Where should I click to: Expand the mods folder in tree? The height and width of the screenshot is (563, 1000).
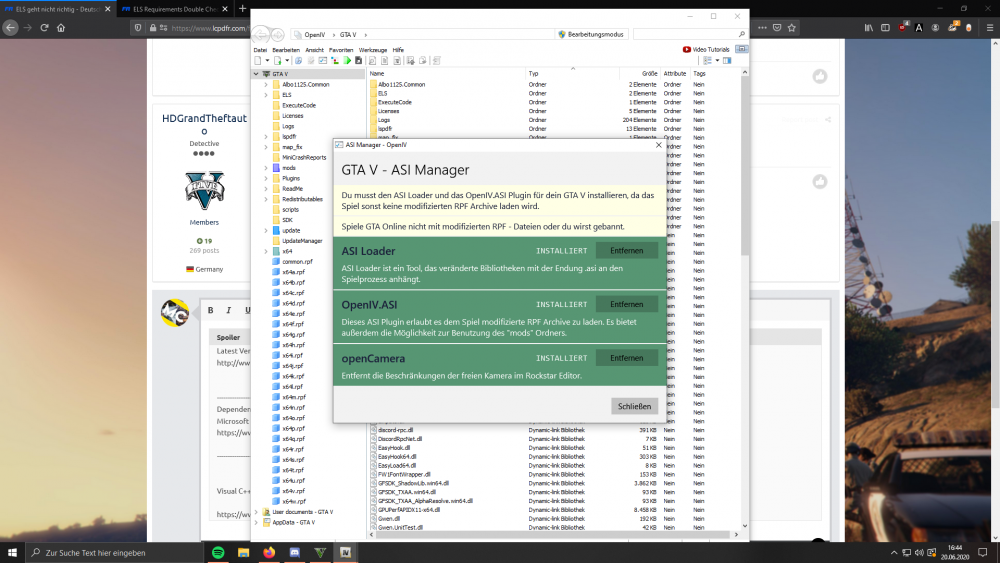[266, 168]
